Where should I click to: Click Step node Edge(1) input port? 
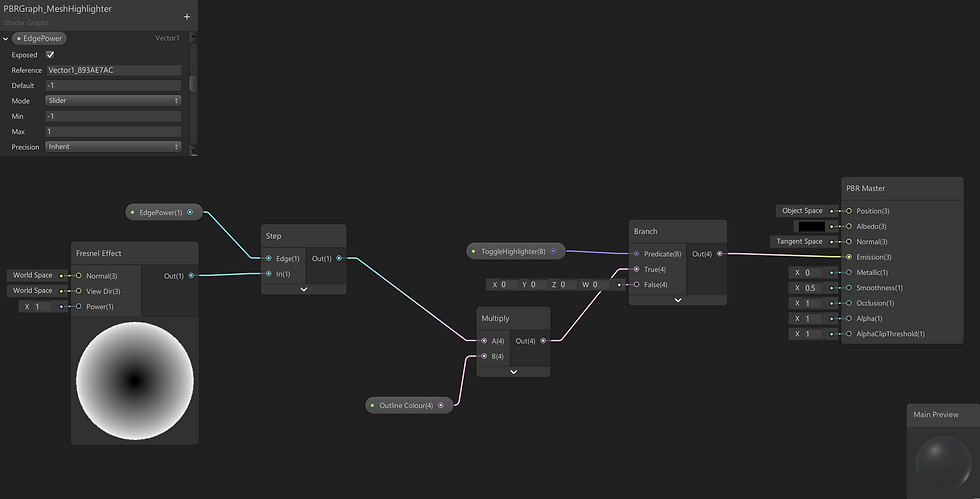[x=269, y=258]
